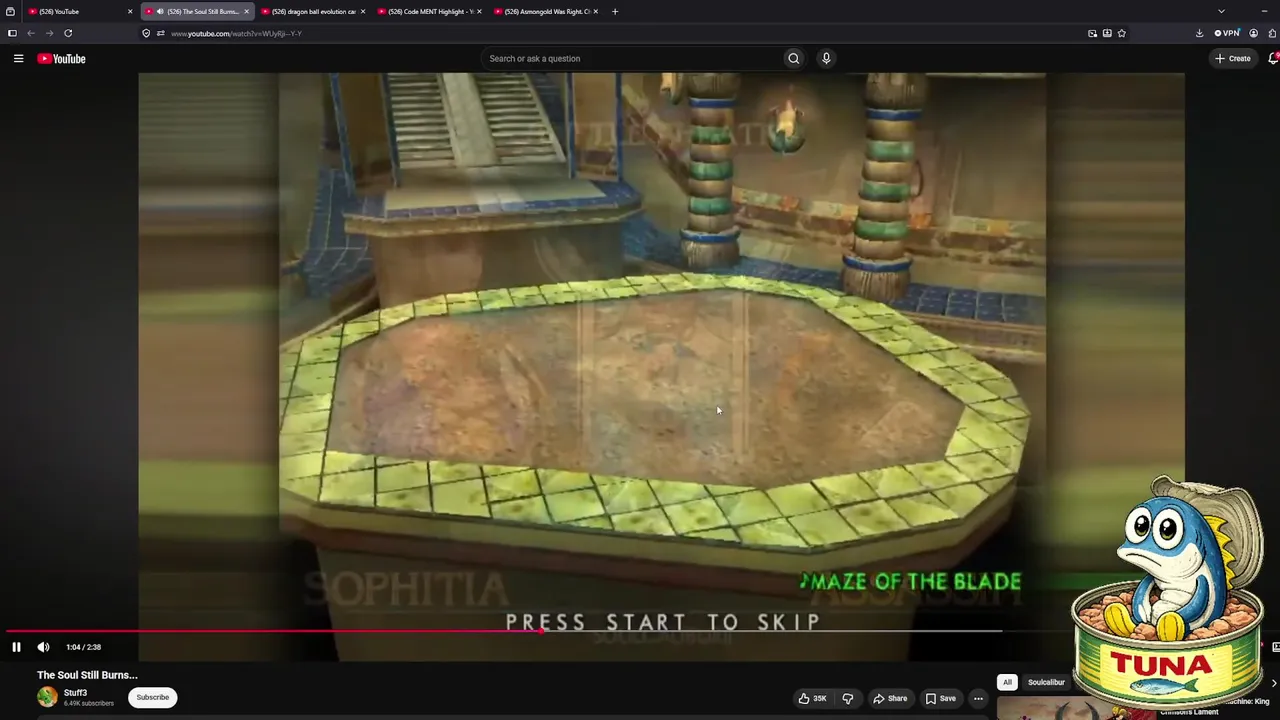Select the 'All' filter chip
The image size is (1280, 720).
pos(1007,682)
